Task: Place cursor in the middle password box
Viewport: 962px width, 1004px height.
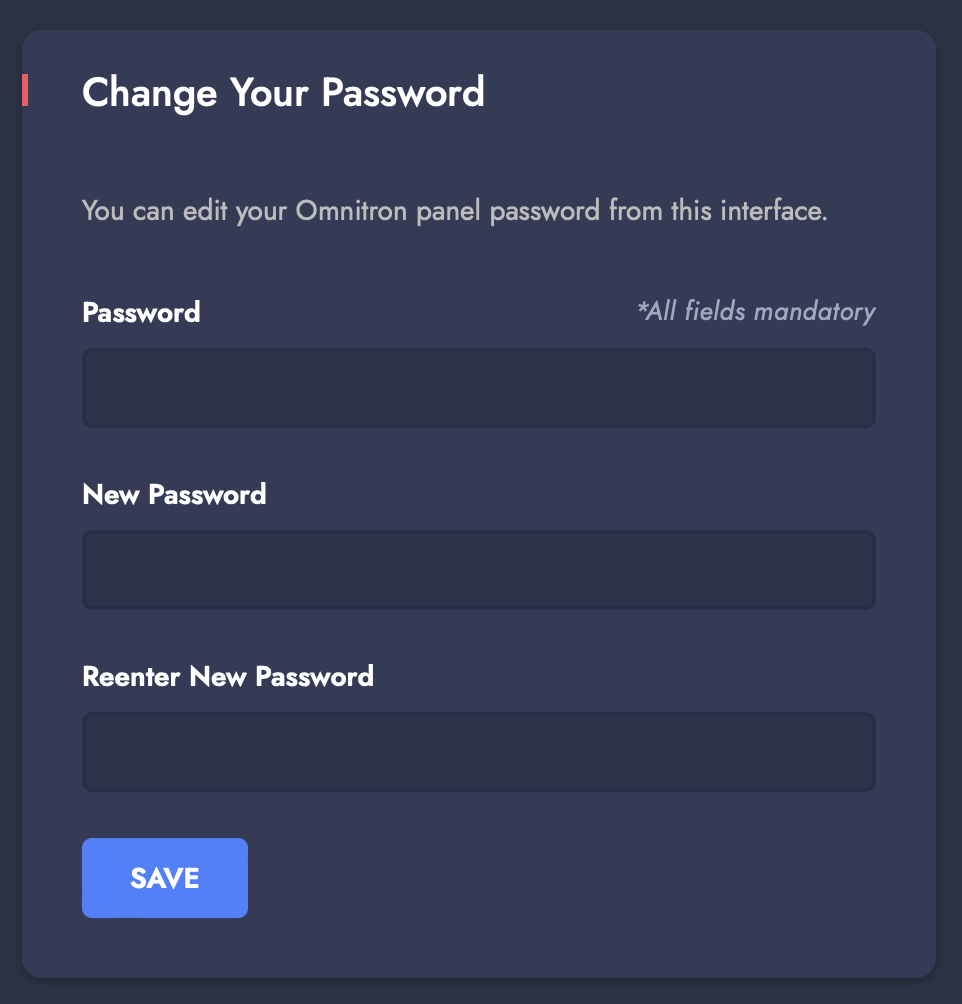Action: point(478,570)
